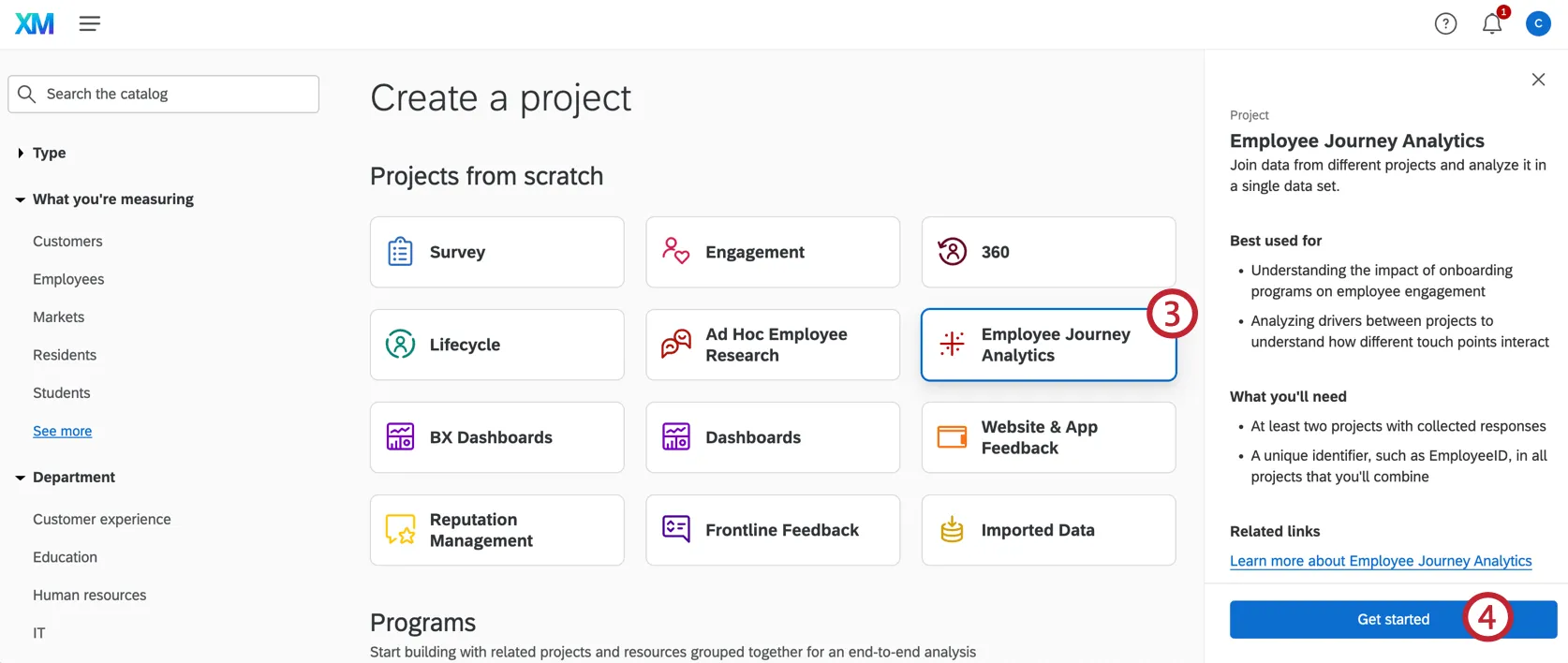Pick the Imported Data icon
The height and width of the screenshot is (663, 1568).
tap(952, 530)
